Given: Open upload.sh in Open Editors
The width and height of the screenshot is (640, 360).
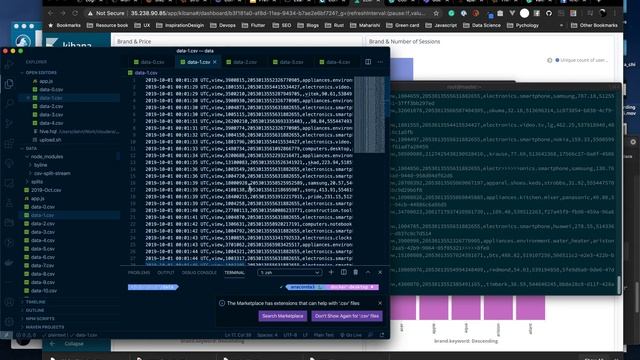Looking at the screenshot, I should [50, 140].
